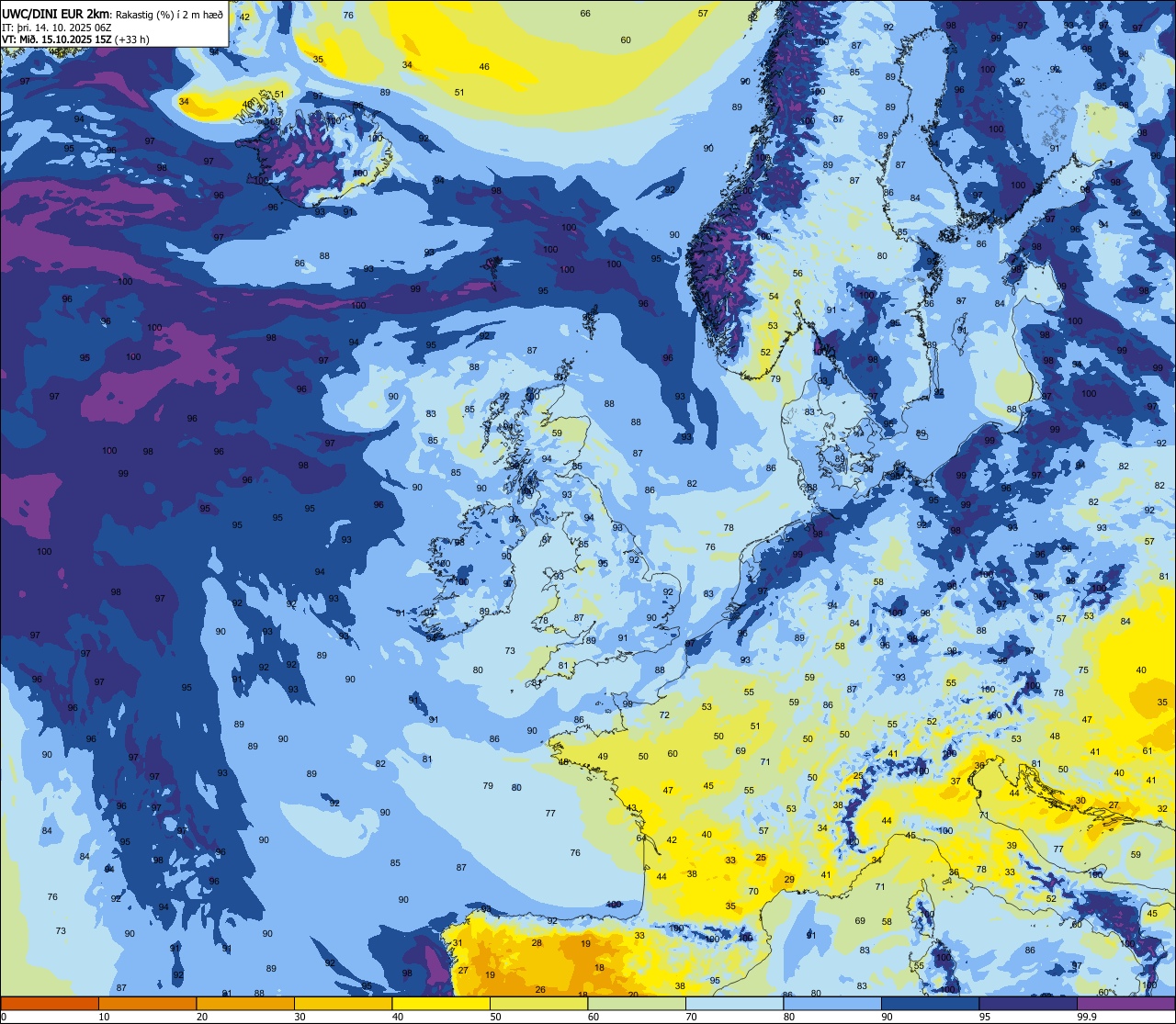Pick the dark orange 0–10 legend swatch
Image resolution: width=1176 pixels, height=1024 pixels.
coord(50,1003)
